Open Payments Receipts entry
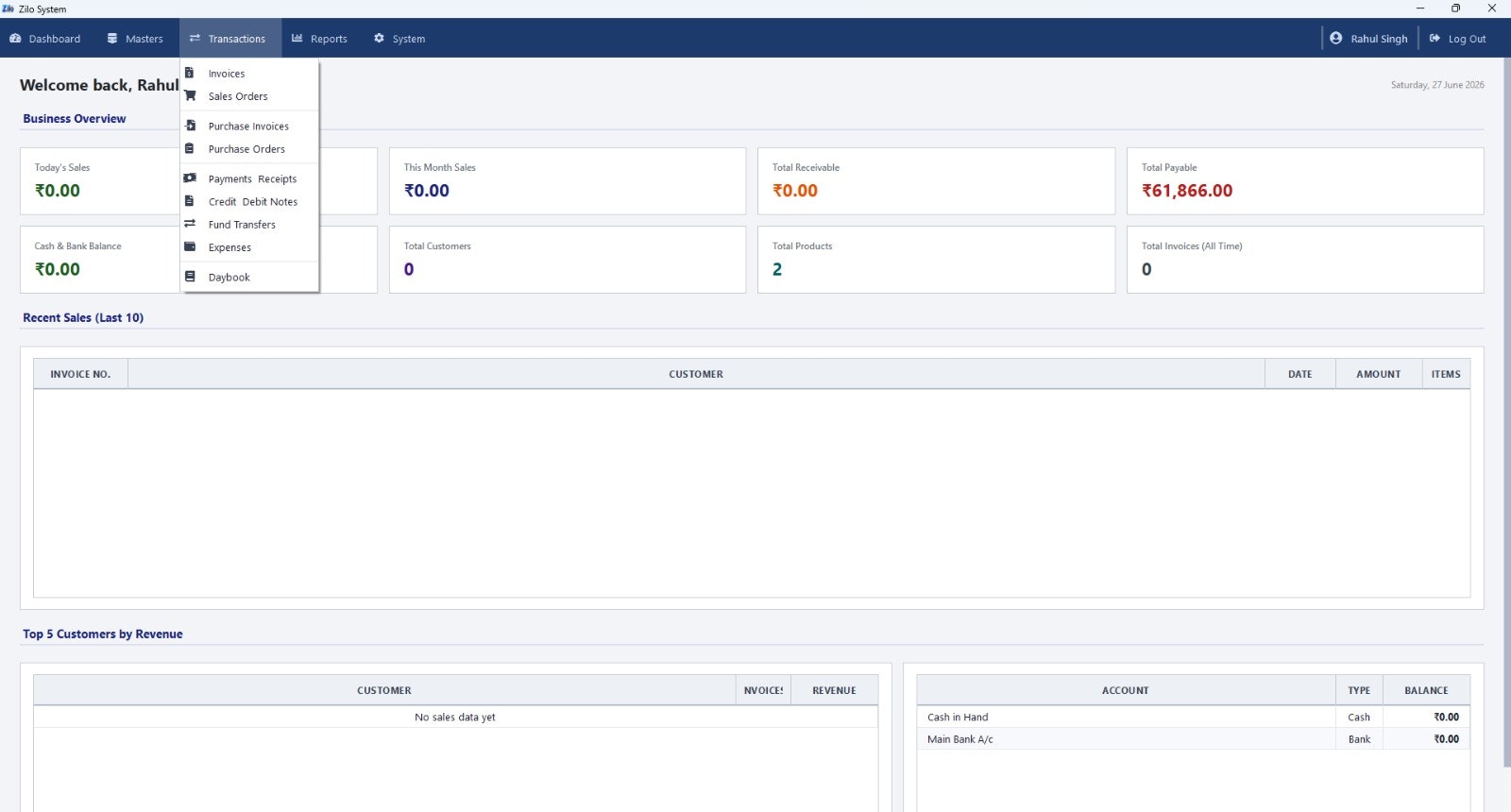This screenshot has width=1511, height=812. pyautogui.click(x=249, y=178)
